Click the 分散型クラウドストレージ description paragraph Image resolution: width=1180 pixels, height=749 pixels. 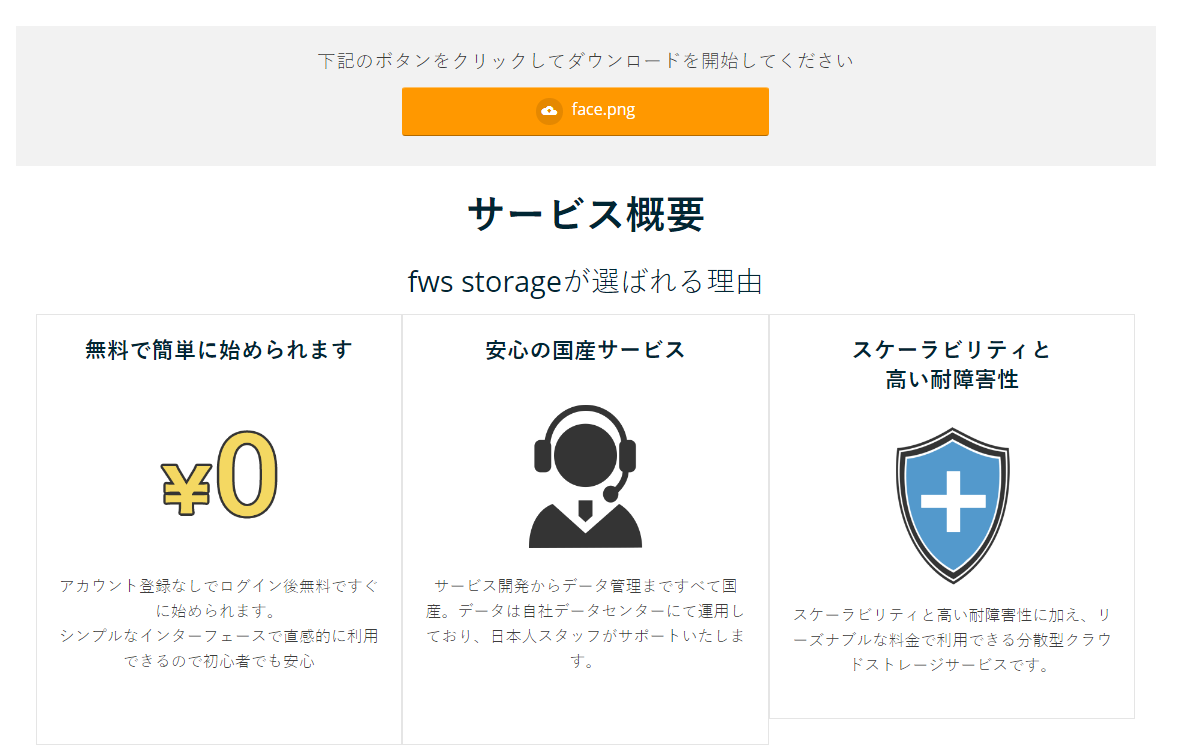click(952, 639)
